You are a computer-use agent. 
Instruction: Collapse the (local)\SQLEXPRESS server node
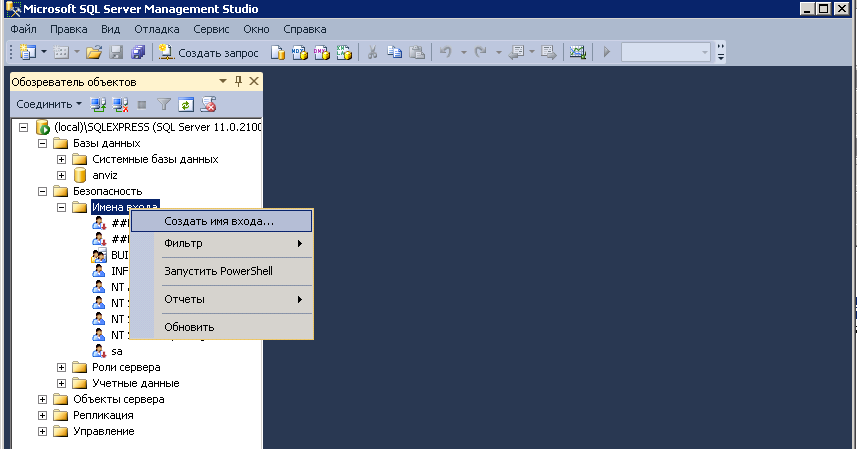point(24,127)
